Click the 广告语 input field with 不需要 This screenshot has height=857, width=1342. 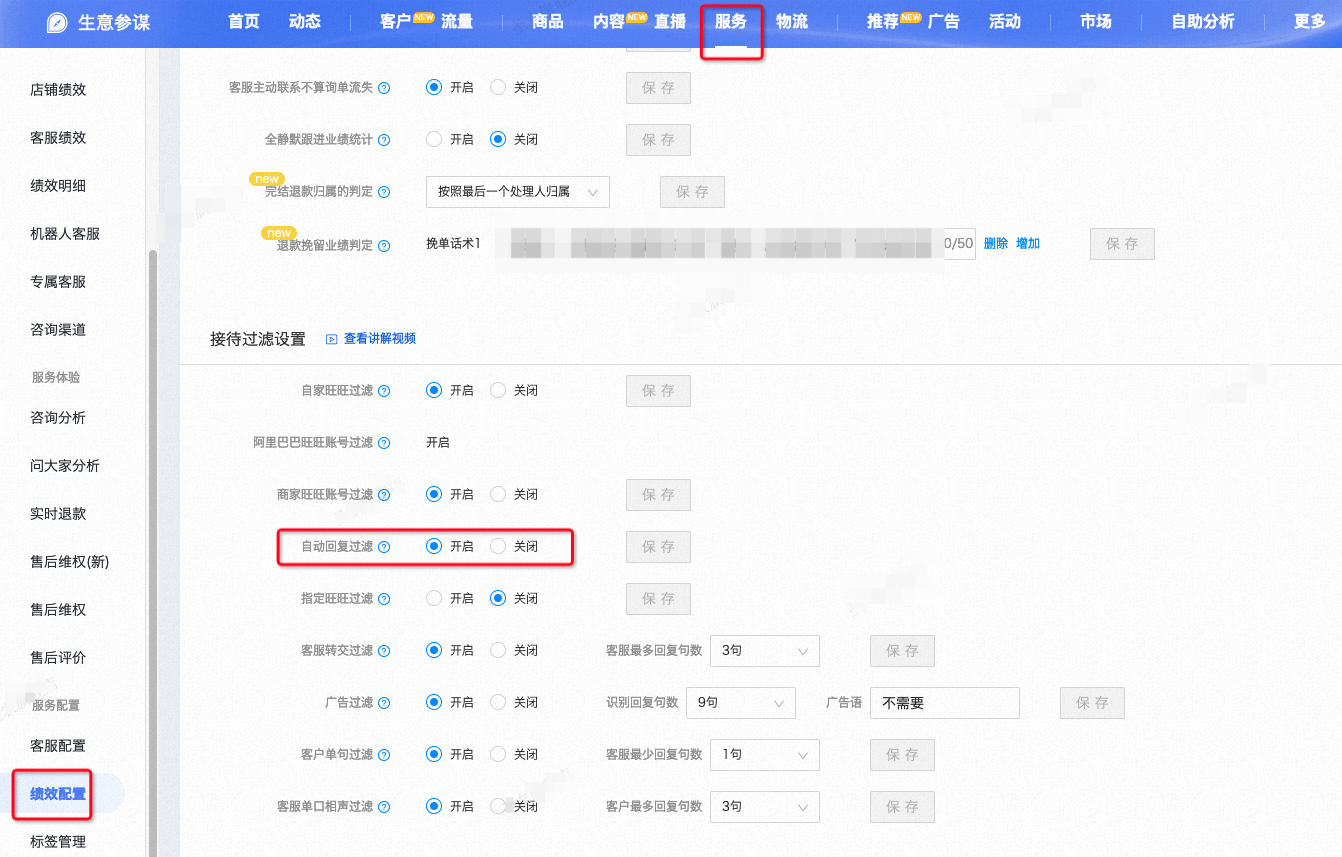pyautogui.click(x=945, y=703)
